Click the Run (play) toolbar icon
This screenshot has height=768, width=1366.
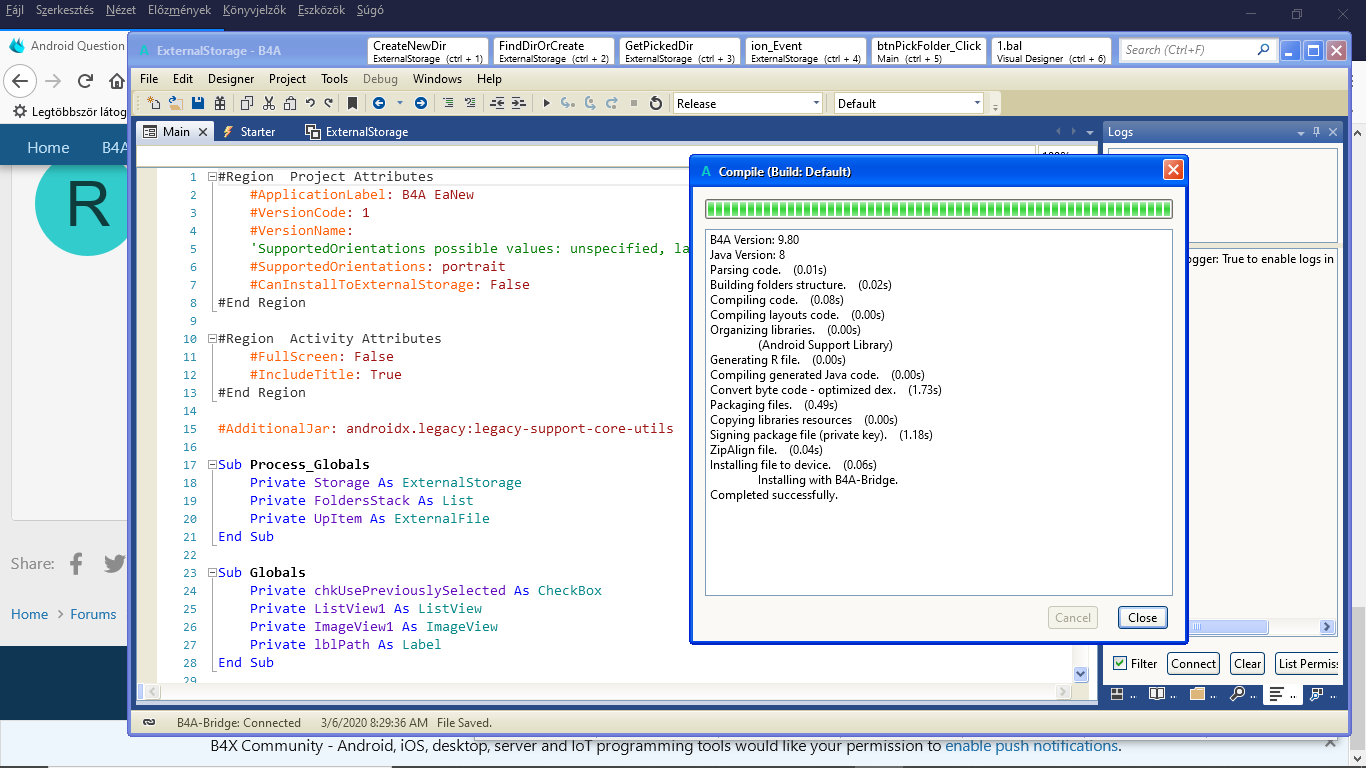tap(546, 103)
